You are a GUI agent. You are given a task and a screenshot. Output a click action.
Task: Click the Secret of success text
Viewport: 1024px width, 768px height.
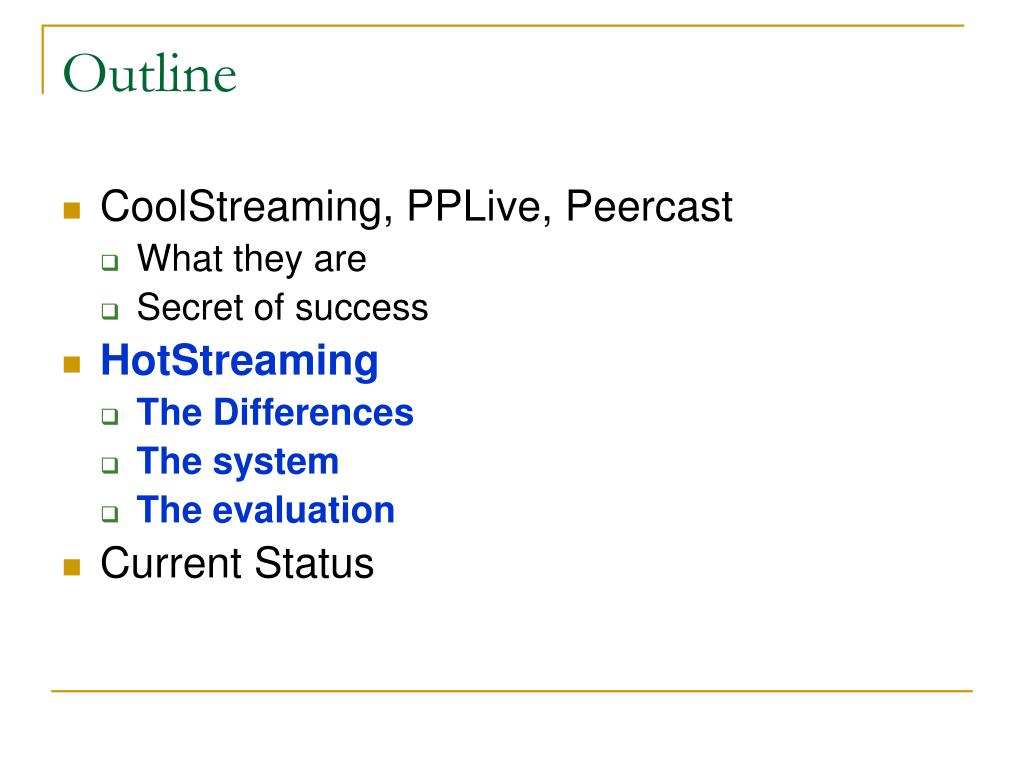[282, 307]
